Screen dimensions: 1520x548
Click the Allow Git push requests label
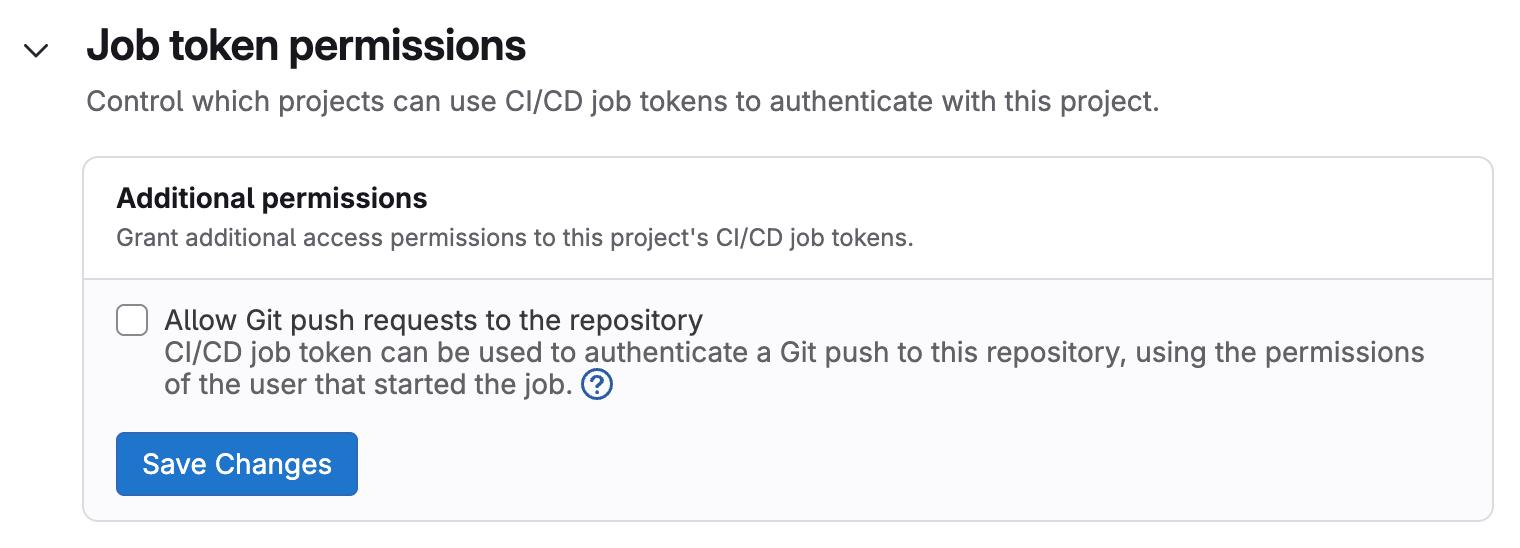433,321
